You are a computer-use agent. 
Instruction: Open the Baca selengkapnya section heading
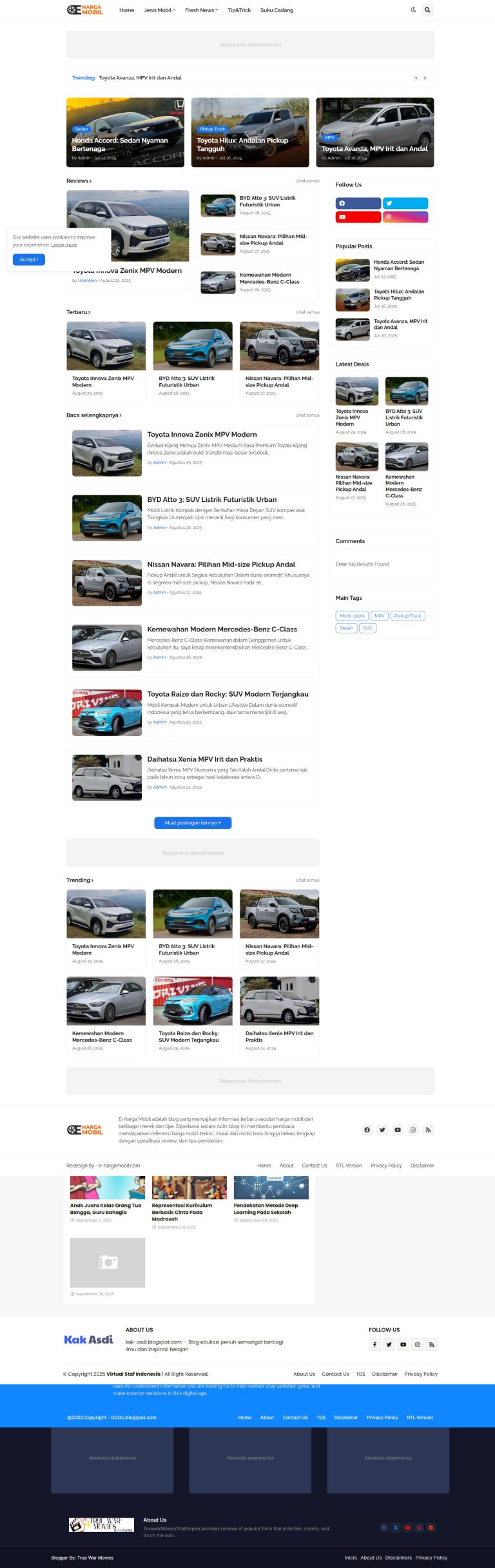pyautogui.click(x=94, y=415)
